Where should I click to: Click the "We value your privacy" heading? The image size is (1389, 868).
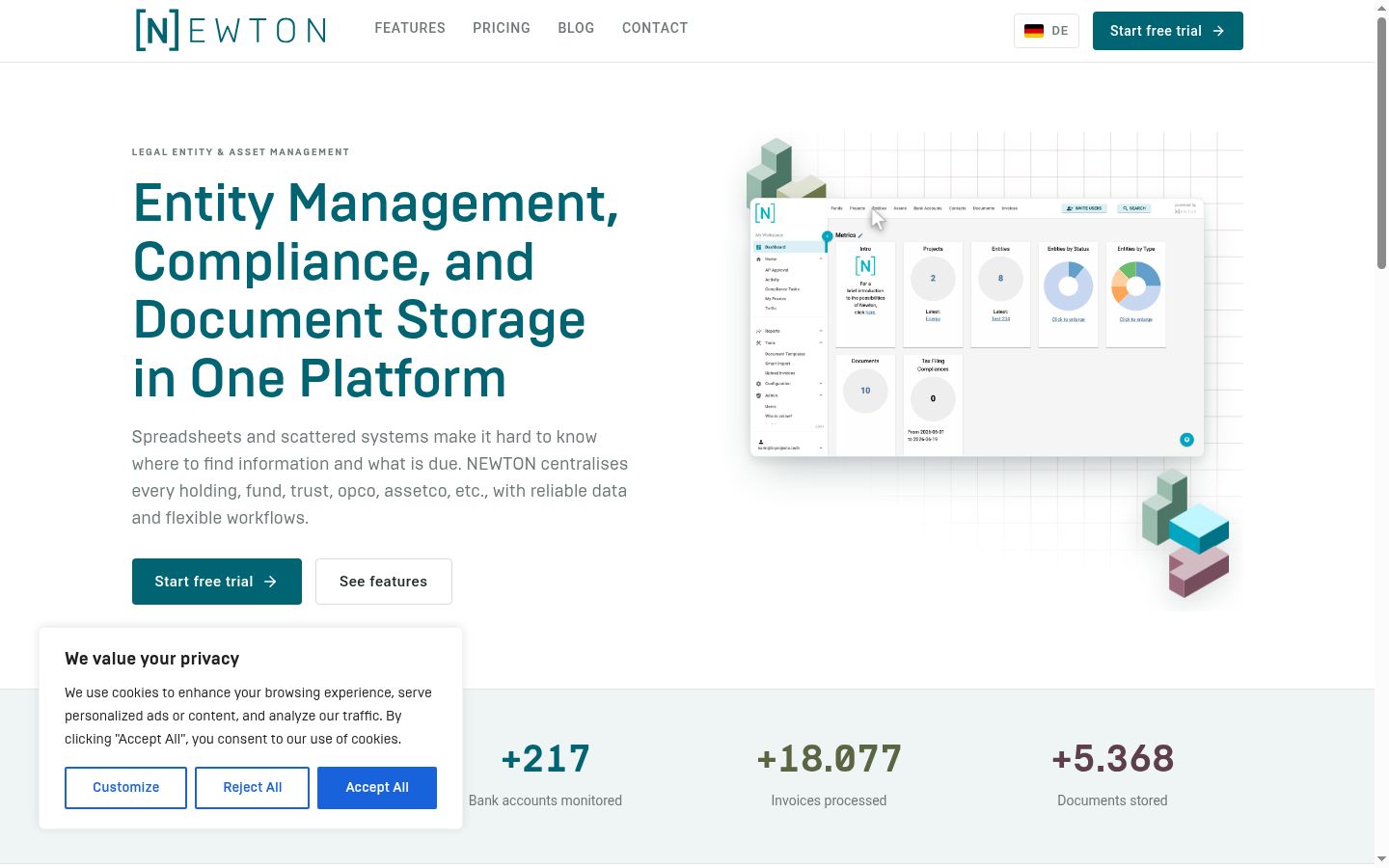tap(152, 659)
